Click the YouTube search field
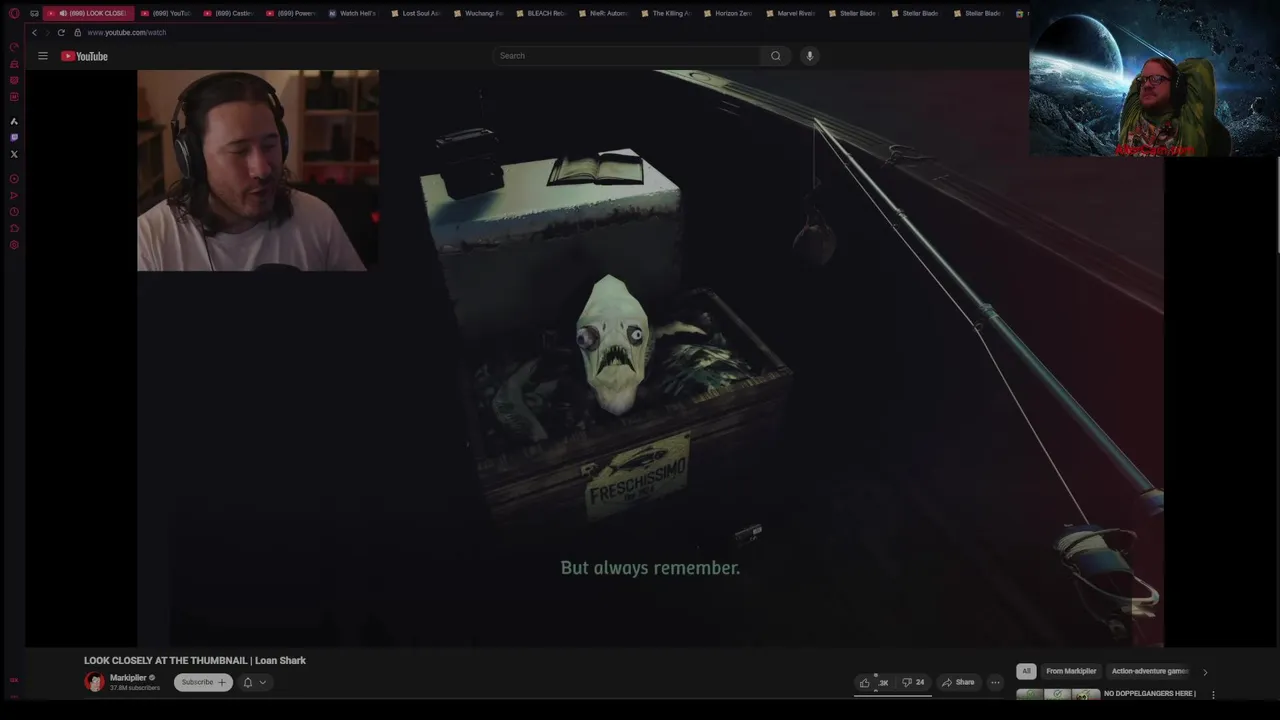The width and height of the screenshot is (1280, 720). click(628, 56)
